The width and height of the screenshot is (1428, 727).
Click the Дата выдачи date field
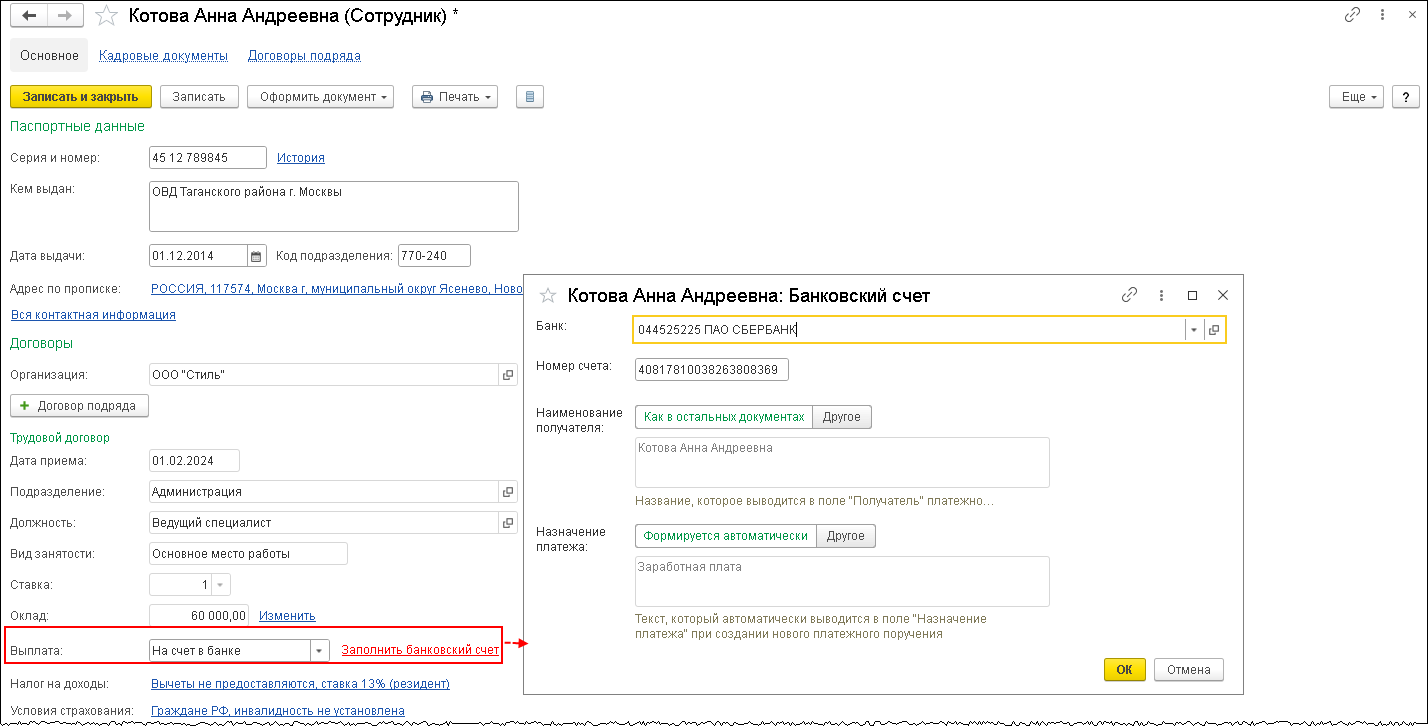point(198,256)
